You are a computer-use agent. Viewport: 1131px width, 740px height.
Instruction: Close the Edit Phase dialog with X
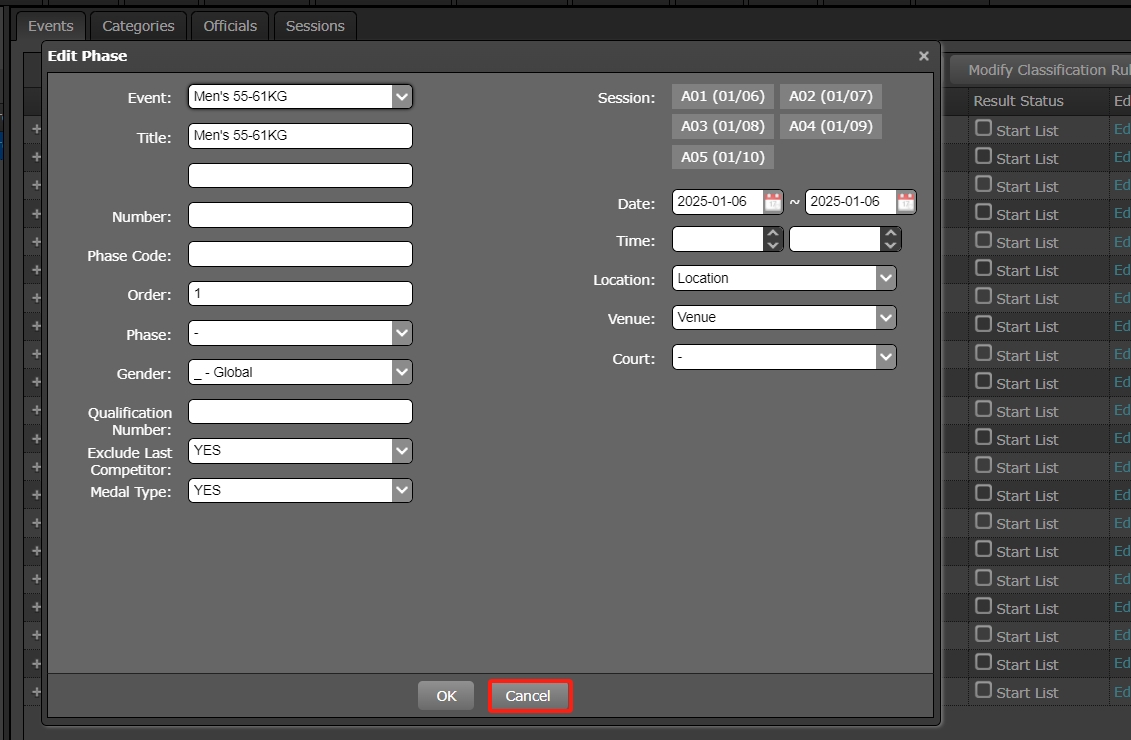(924, 56)
